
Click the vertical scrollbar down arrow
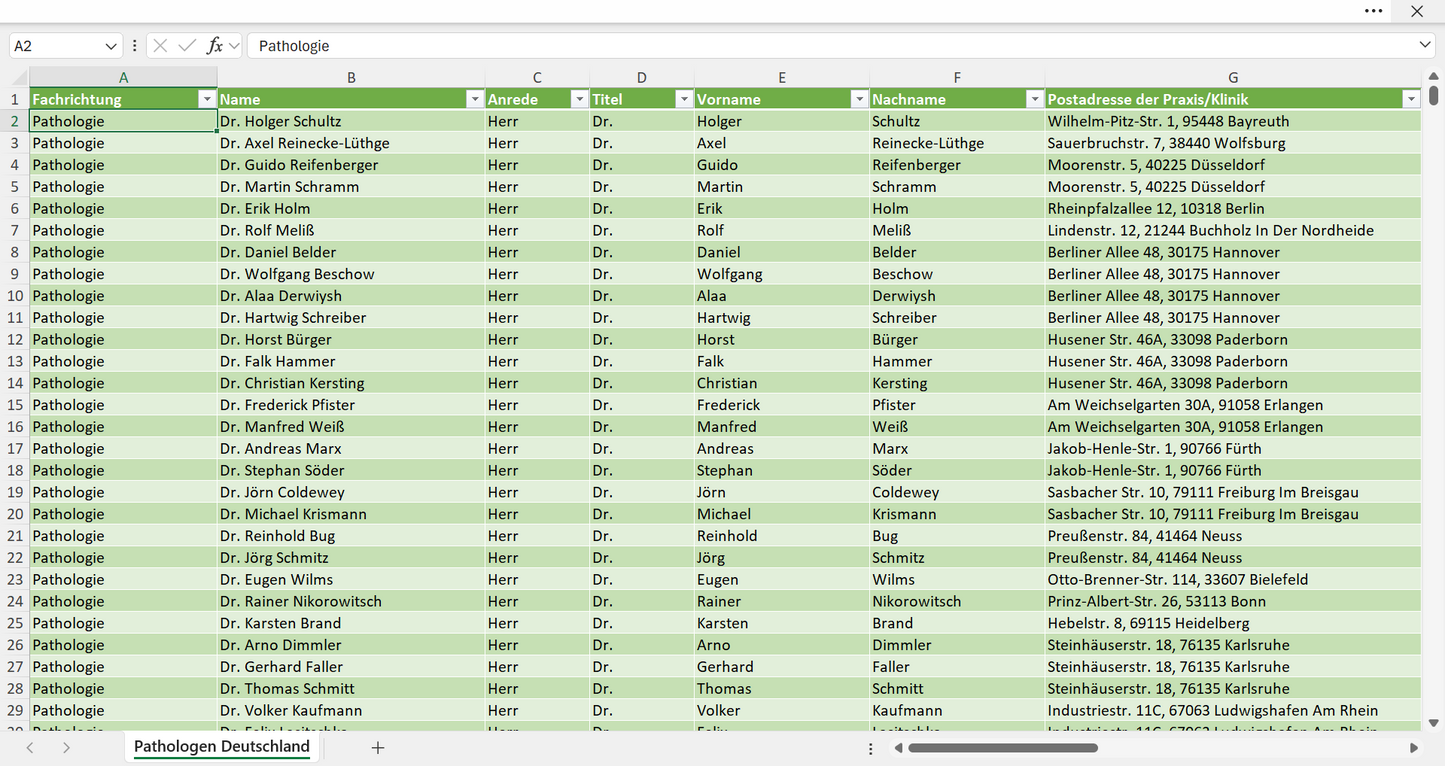[x=1433, y=722]
